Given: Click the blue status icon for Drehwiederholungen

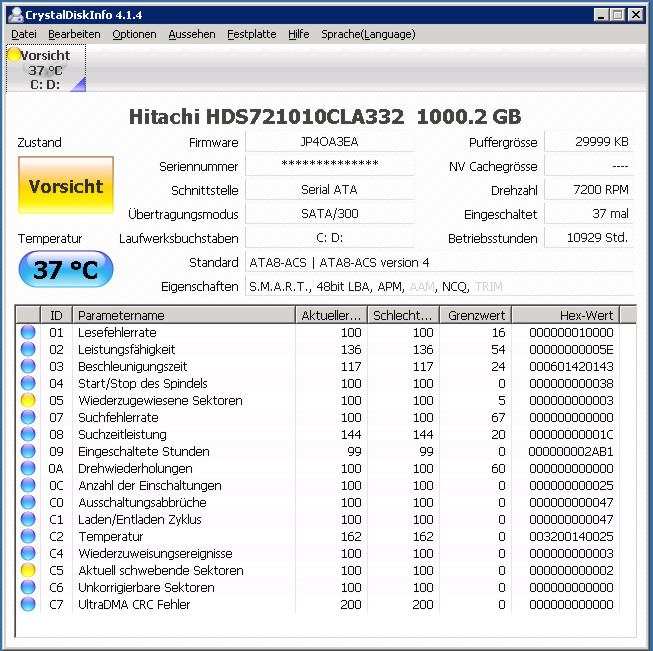Looking at the screenshot, I should click(x=28, y=469).
